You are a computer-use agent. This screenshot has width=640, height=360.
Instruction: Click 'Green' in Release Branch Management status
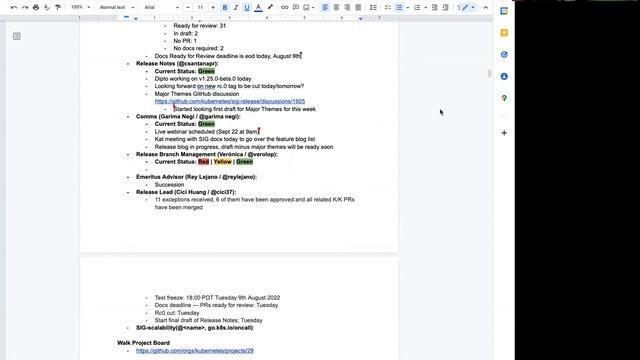(x=244, y=162)
